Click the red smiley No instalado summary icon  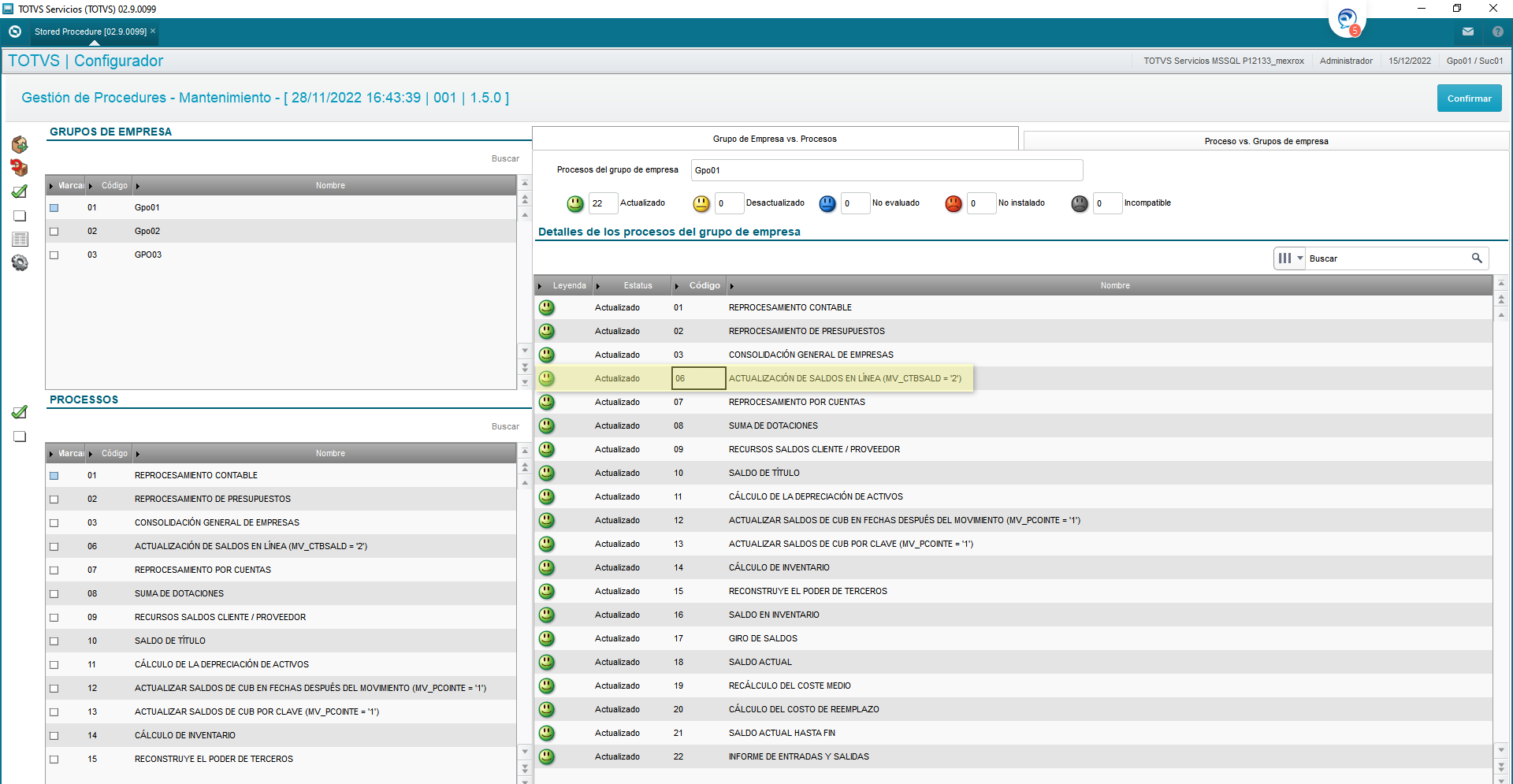[x=954, y=203]
